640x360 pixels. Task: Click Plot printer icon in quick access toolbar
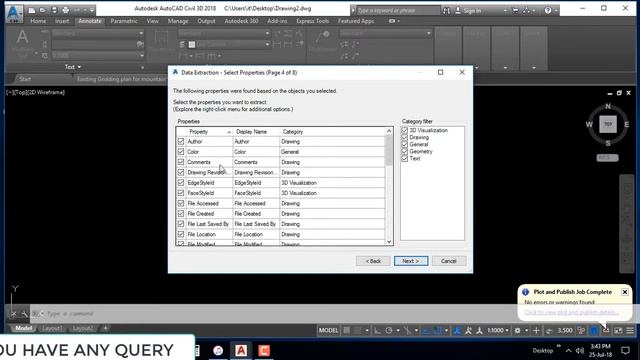65,10
